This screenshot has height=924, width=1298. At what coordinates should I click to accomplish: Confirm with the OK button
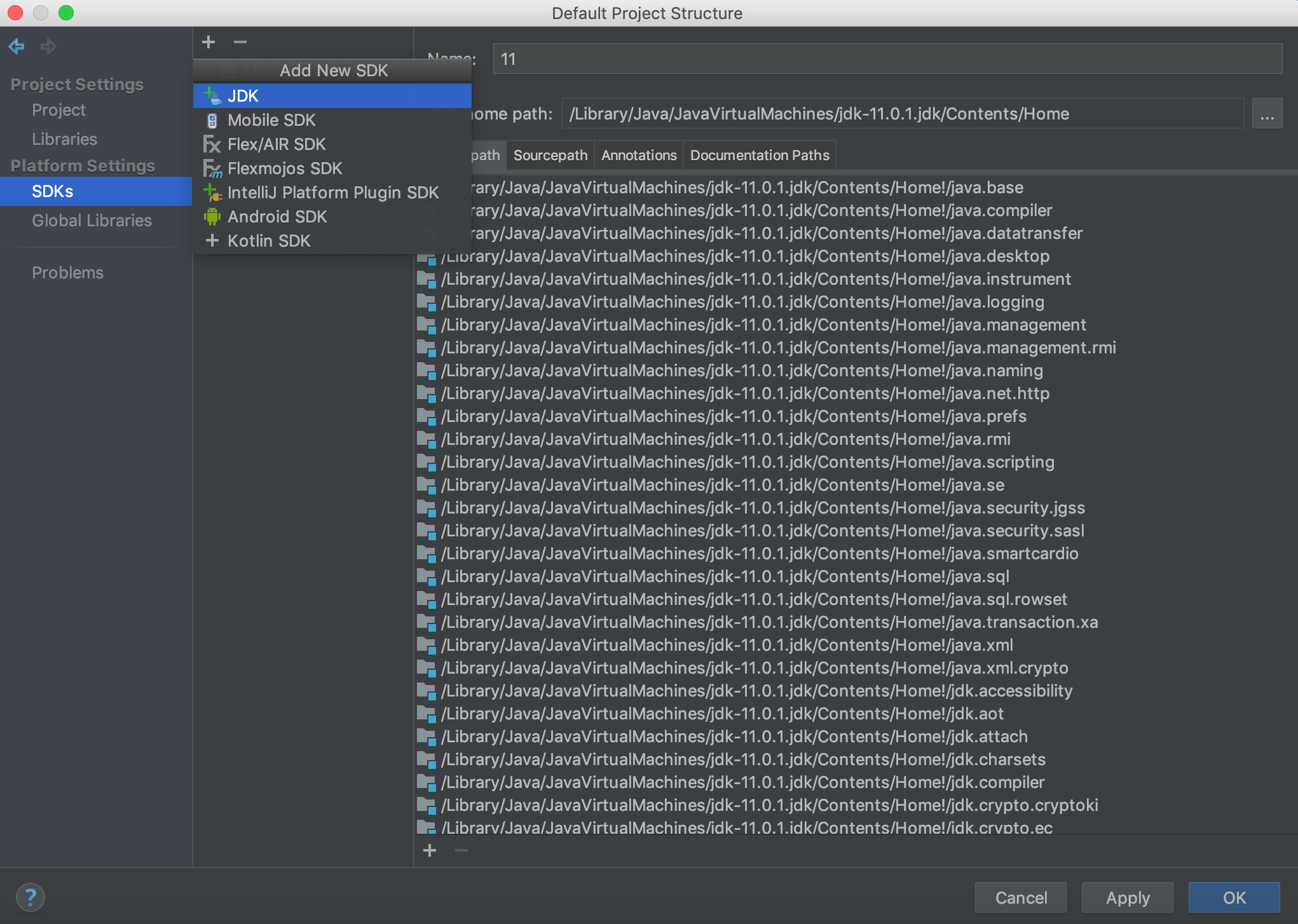[1234, 897]
